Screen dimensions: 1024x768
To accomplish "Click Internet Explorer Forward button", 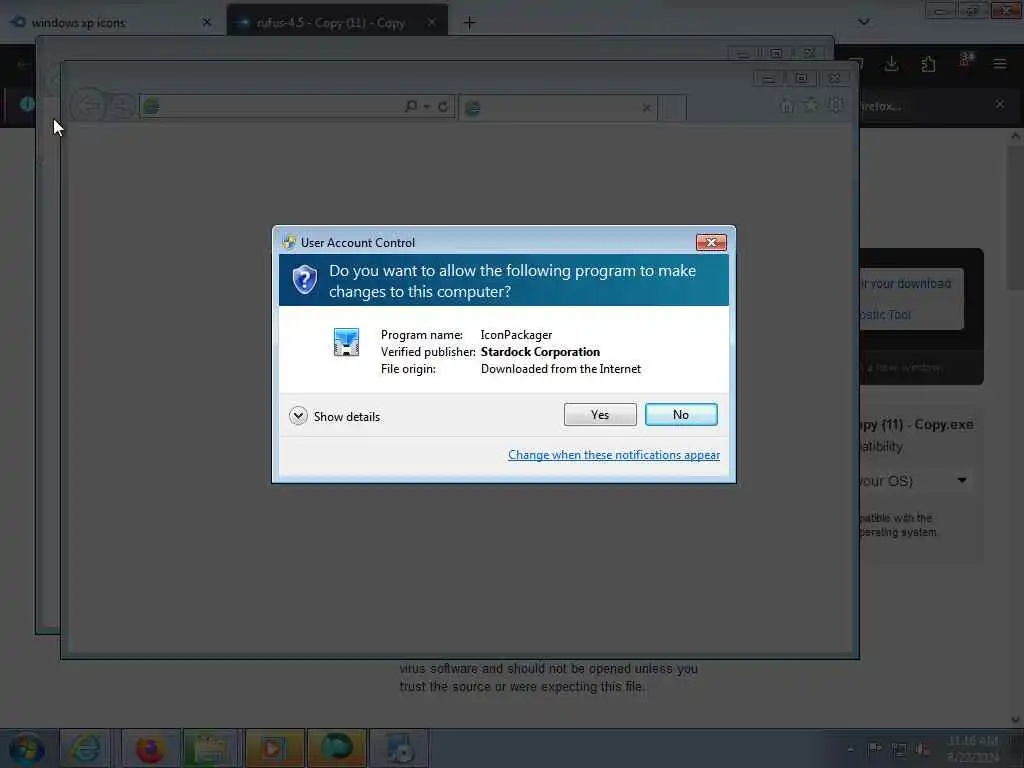I will coord(121,105).
